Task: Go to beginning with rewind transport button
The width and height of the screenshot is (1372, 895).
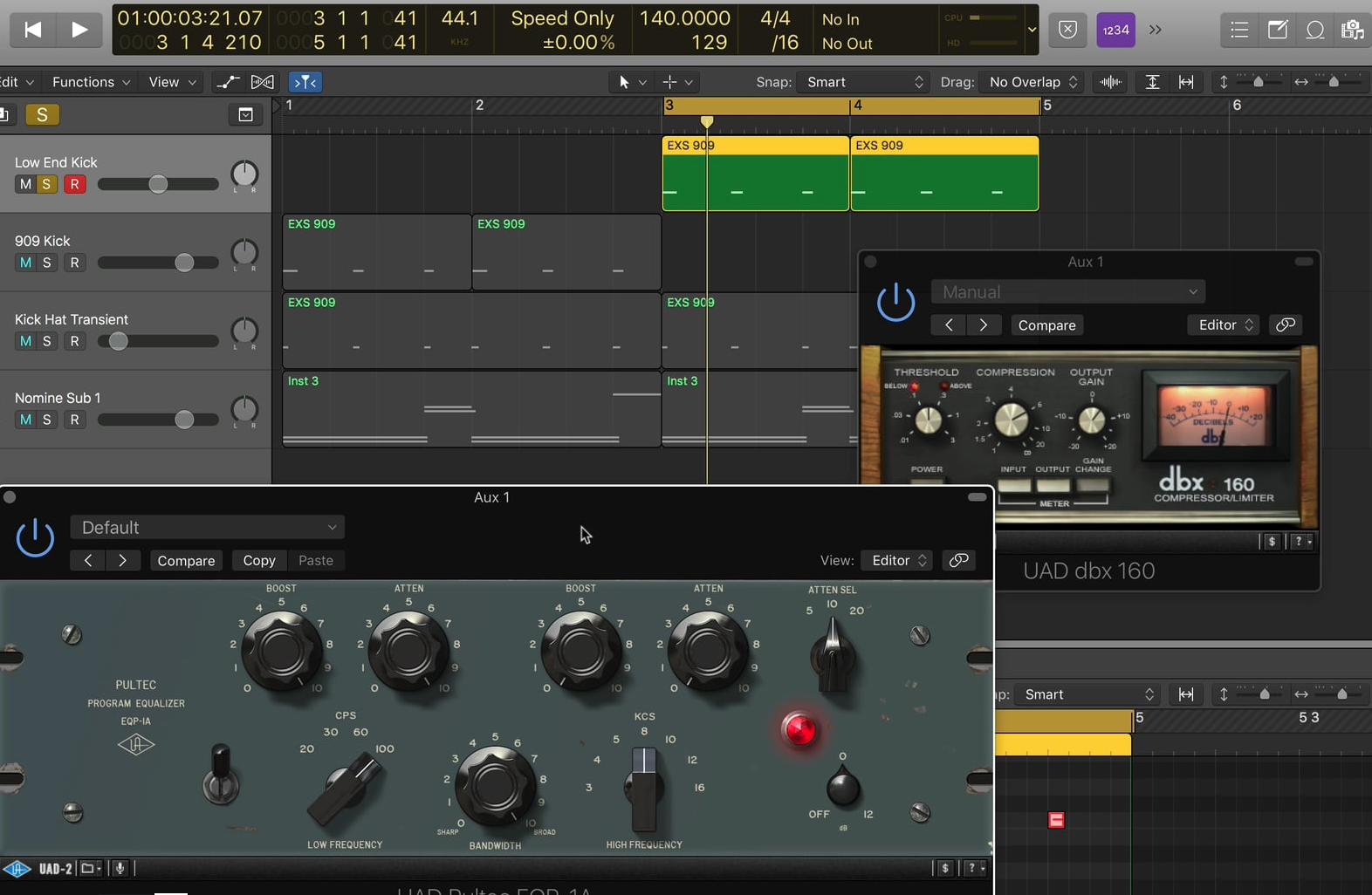Action: point(33,30)
